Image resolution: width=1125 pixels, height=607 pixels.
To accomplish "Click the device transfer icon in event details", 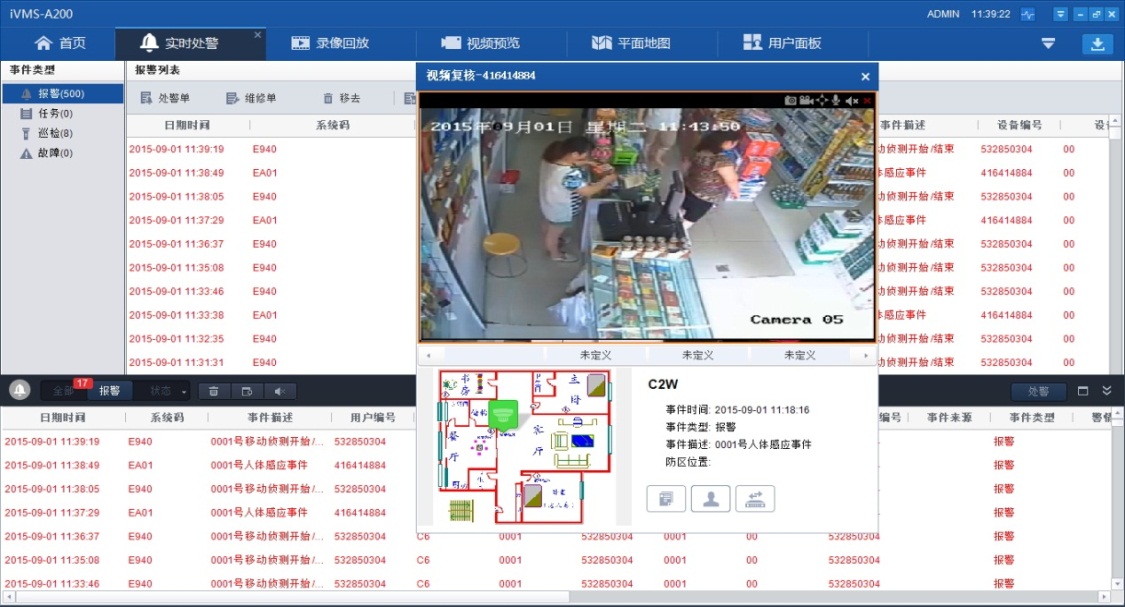I will [x=755, y=498].
